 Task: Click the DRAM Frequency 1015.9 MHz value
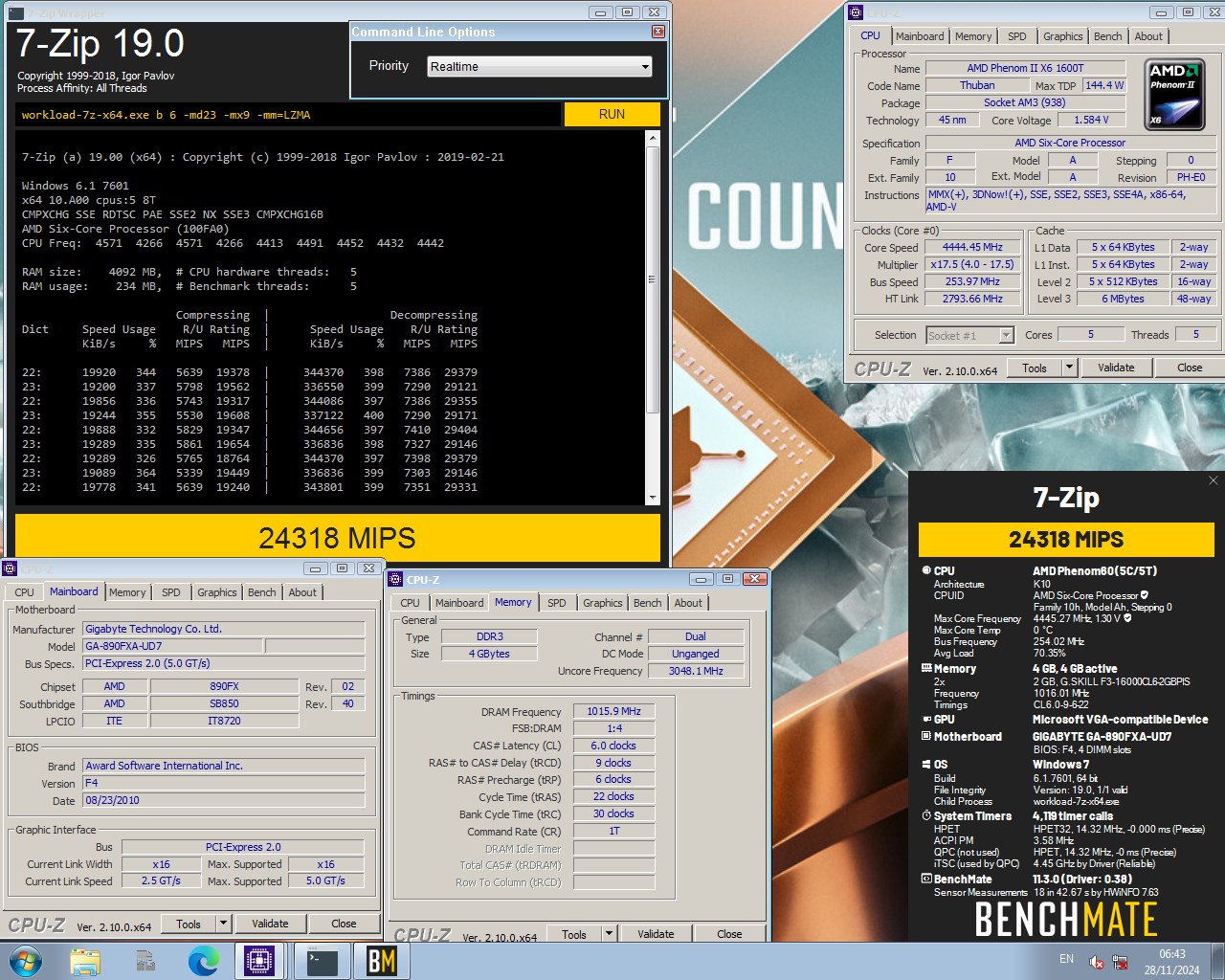(613, 711)
